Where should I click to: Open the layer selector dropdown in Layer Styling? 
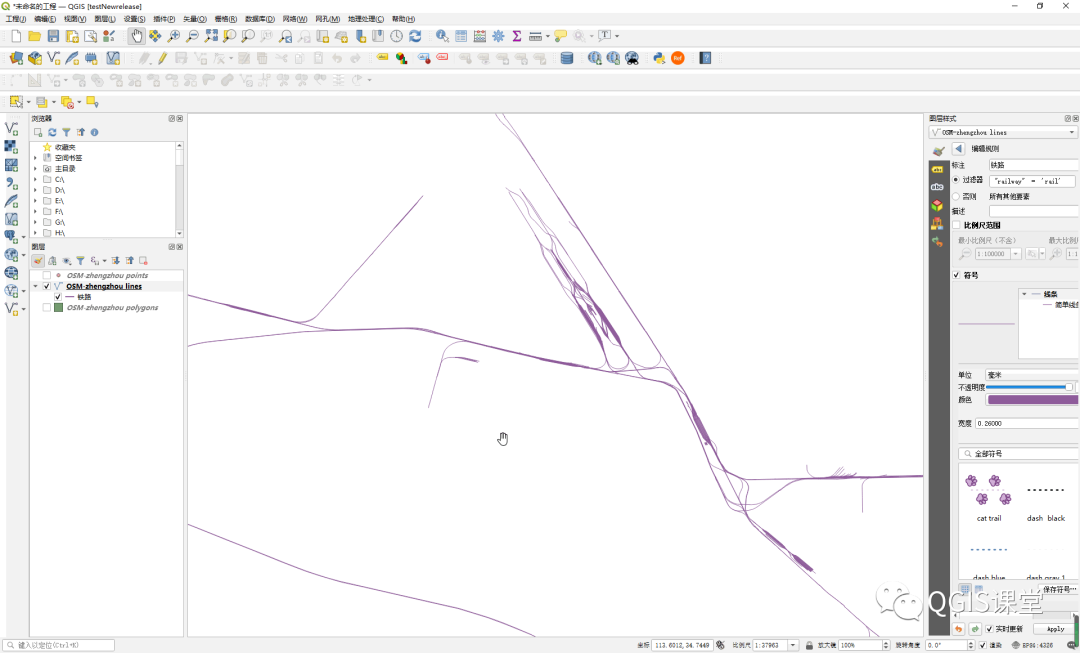(1003, 132)
